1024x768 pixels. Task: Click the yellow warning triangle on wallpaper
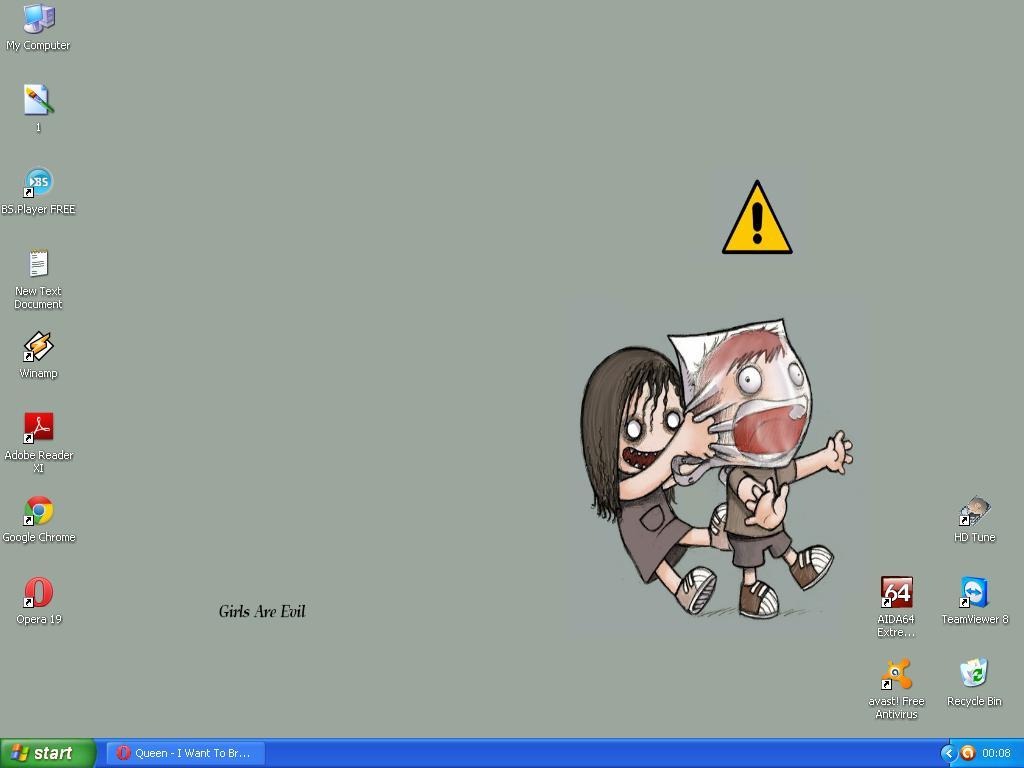[x=757, y=220]
